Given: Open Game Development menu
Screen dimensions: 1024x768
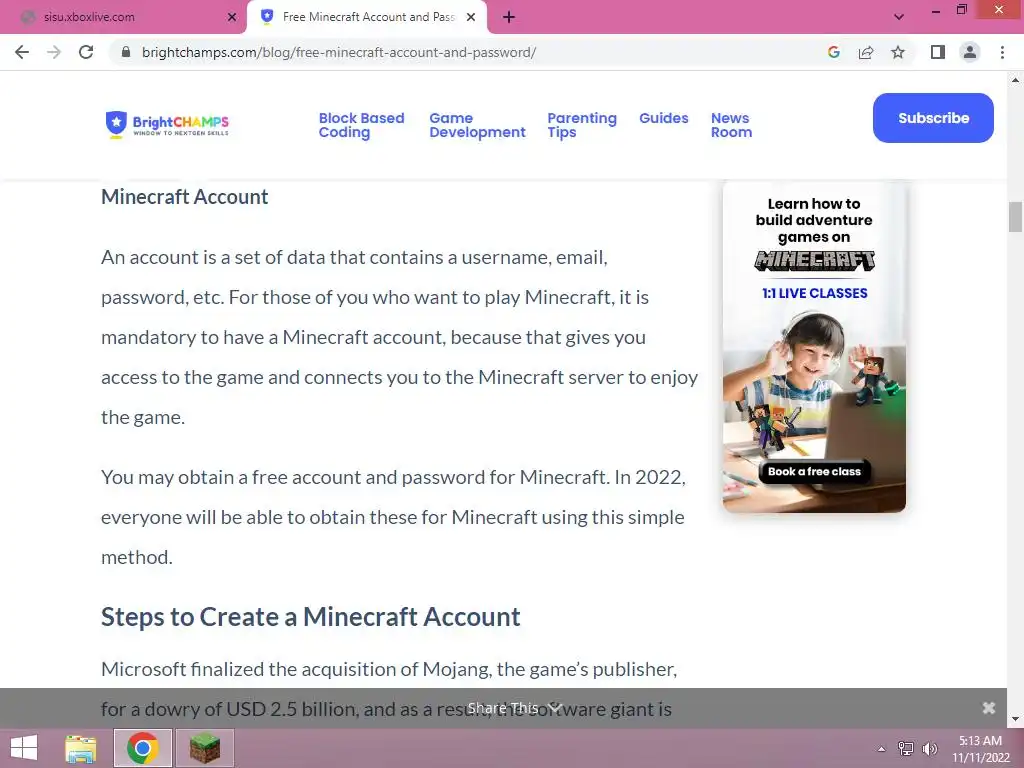Looking at the screenshot, I should tap(477, 125).
